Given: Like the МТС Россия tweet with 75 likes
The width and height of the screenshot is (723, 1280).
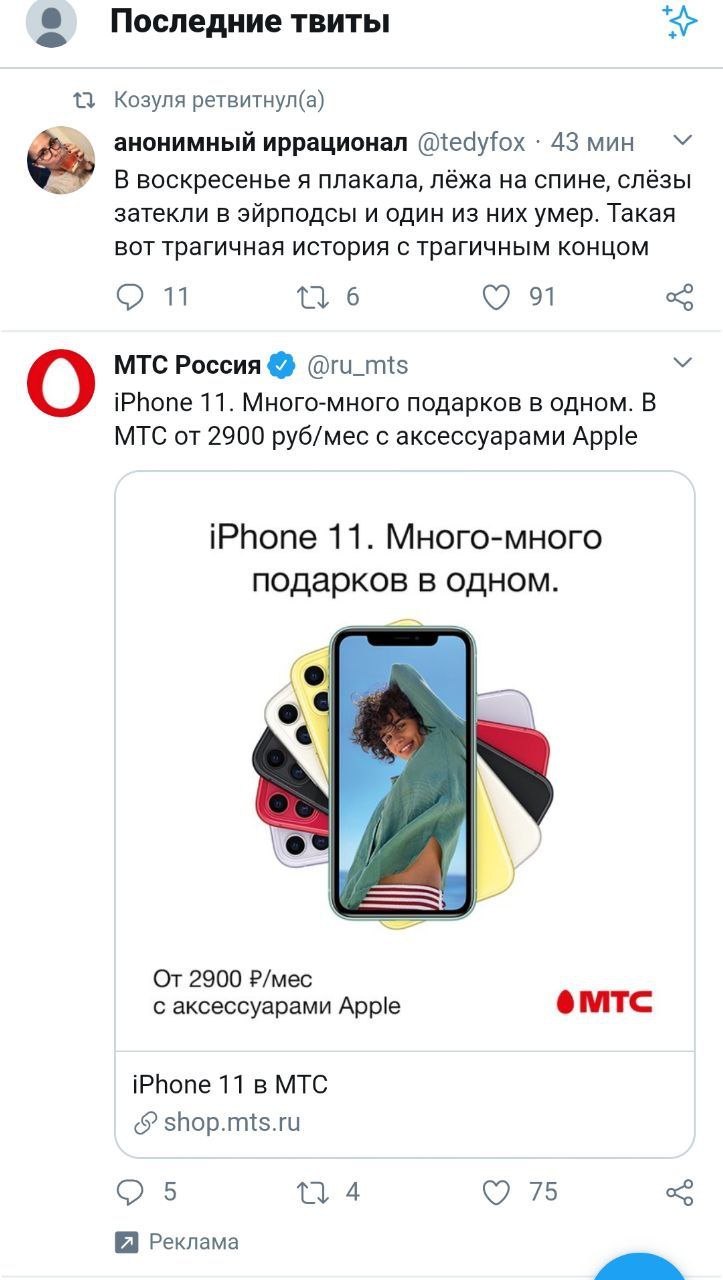Looking at the screenshot, I should pos(497,1192).
